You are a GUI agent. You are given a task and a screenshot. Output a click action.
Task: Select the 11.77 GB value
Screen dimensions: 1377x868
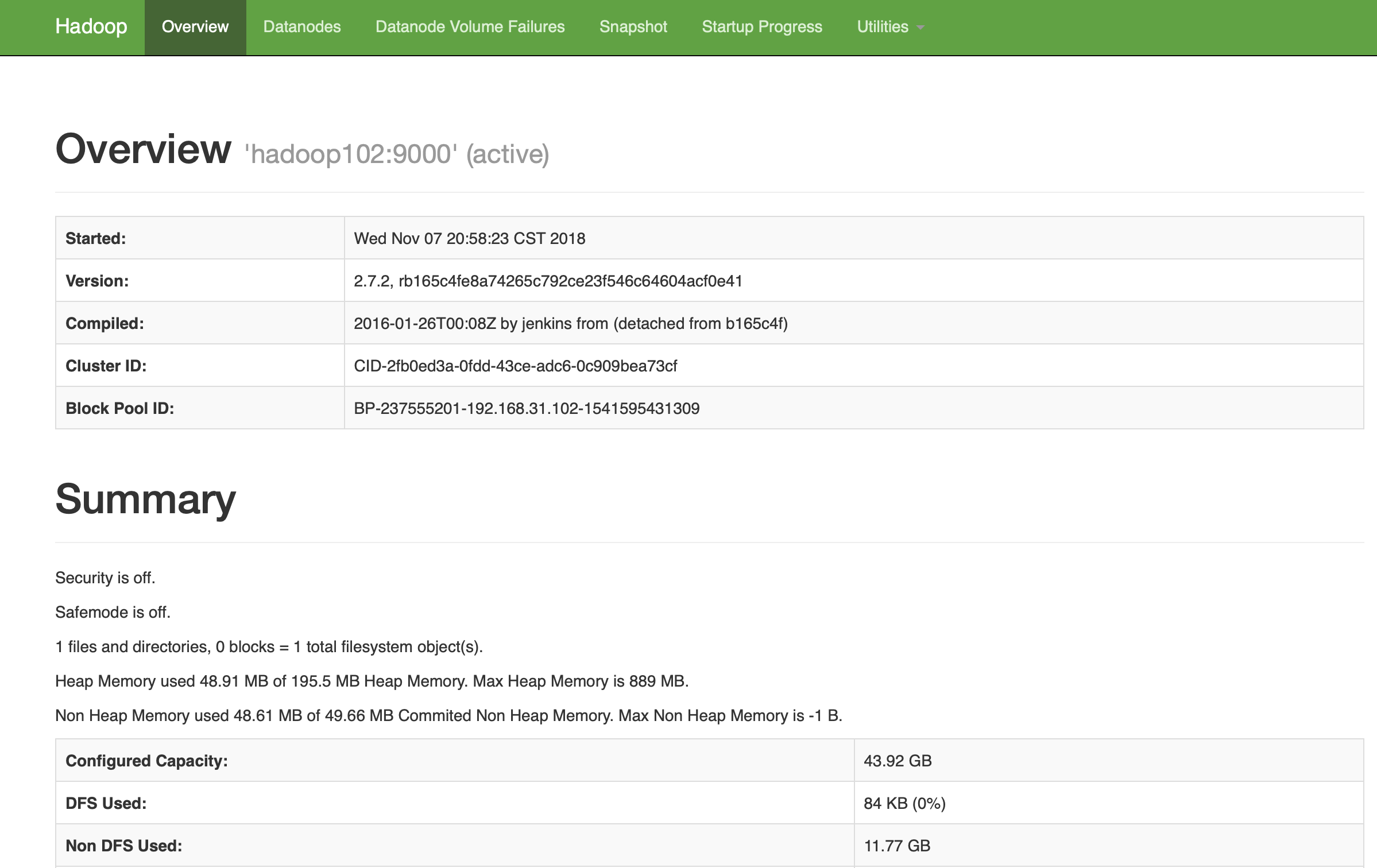[x=897, y=846]
